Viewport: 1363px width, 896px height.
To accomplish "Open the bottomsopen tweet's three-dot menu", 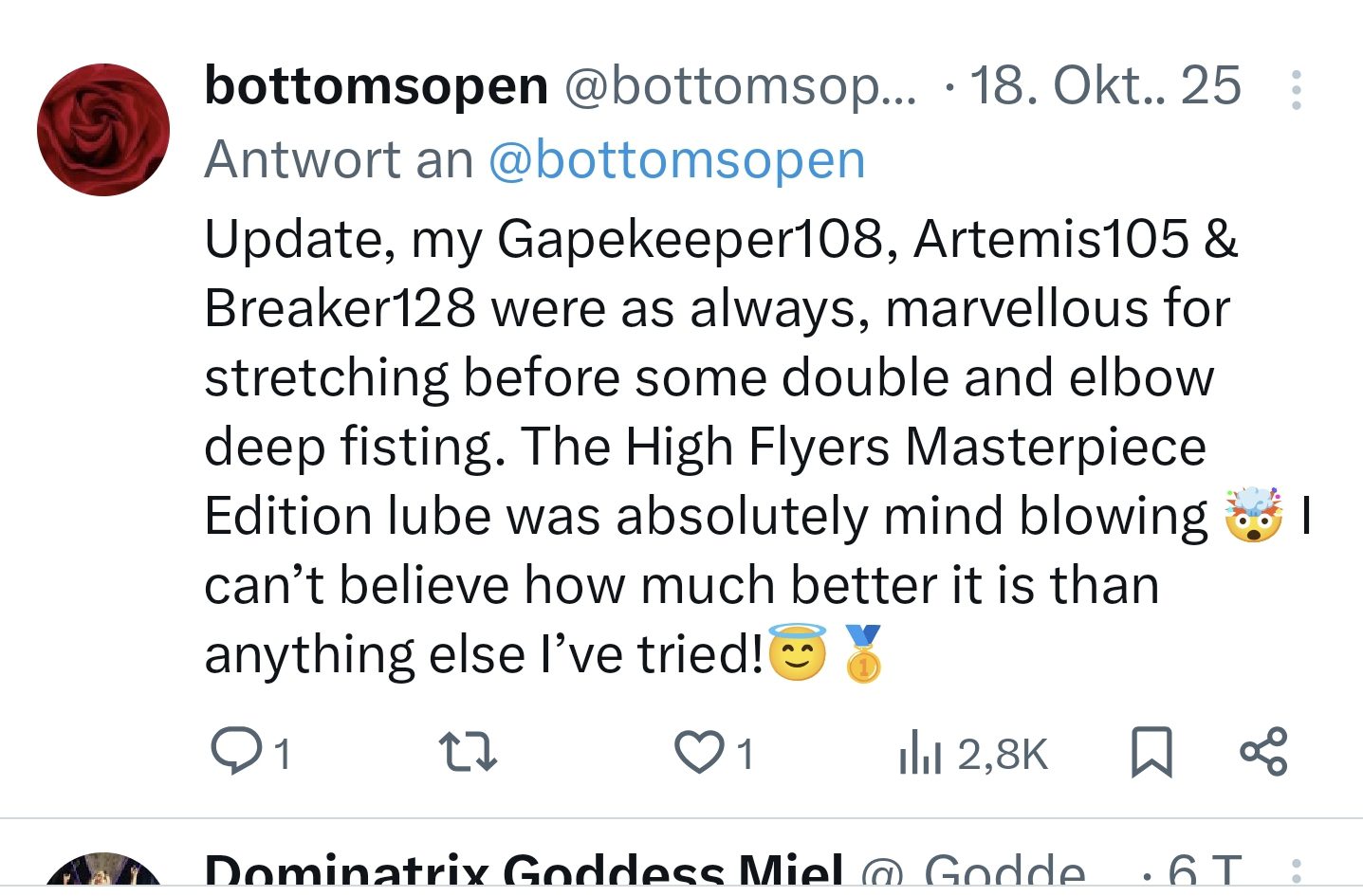I will tap(1296, 90).
